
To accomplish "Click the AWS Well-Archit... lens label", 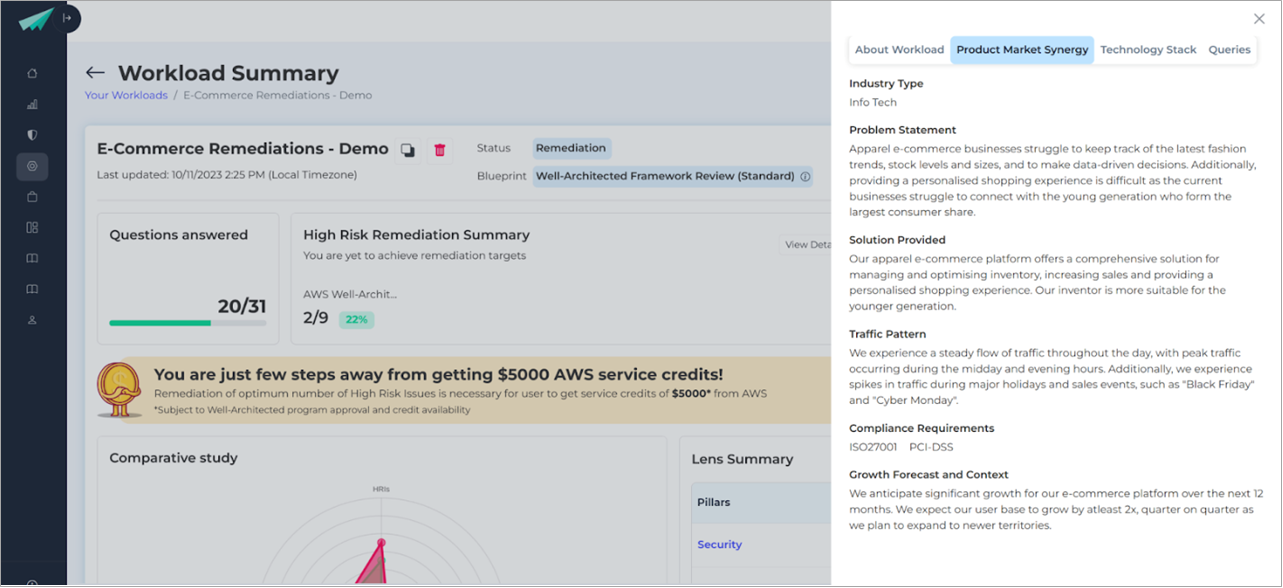I will (x=350, y=294).
